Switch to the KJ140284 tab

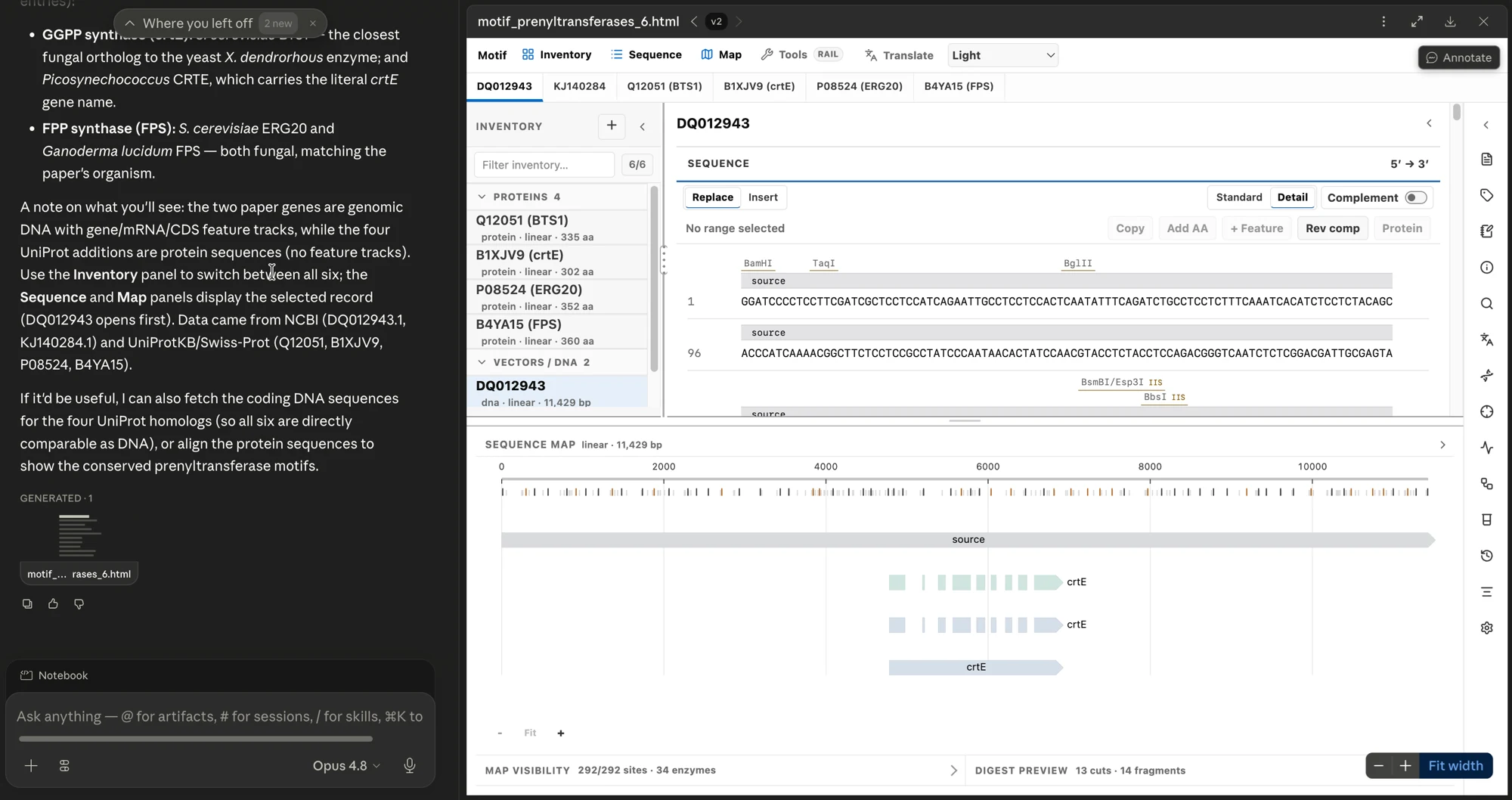[579, 86]
